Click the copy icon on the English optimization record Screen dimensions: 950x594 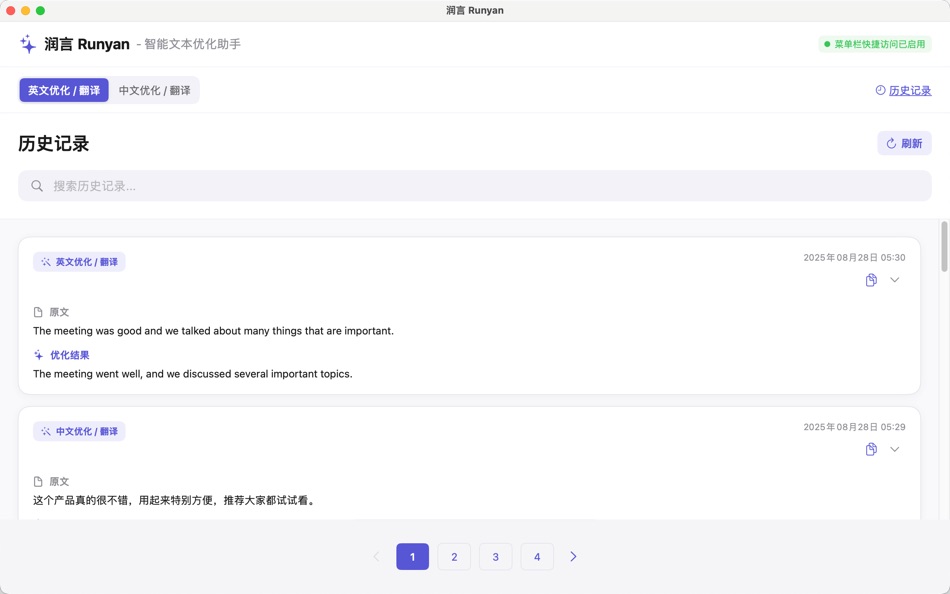click(x=870, y=279)
